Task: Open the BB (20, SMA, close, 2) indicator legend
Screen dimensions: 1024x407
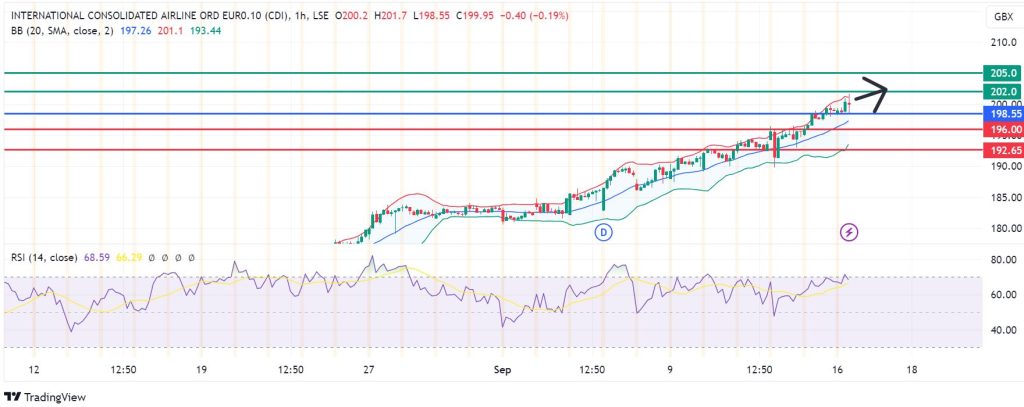Action: click(x=61, y=30)
